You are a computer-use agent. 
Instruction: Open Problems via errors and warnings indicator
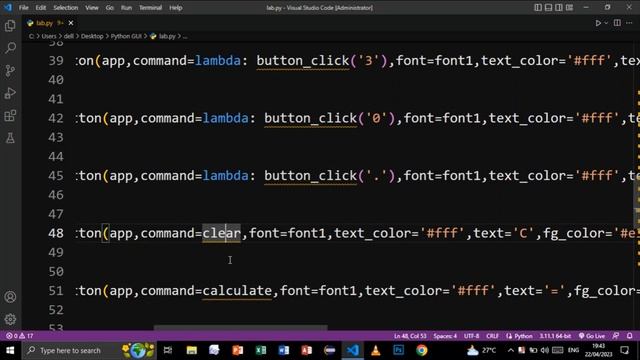click(x=19, y=336)
